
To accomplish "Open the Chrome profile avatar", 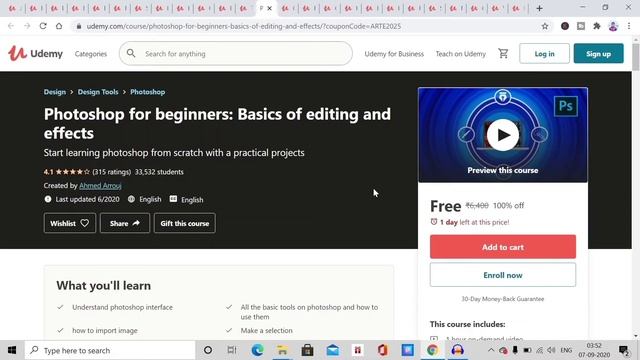I will pyautogui.click(x=613, y=26).
